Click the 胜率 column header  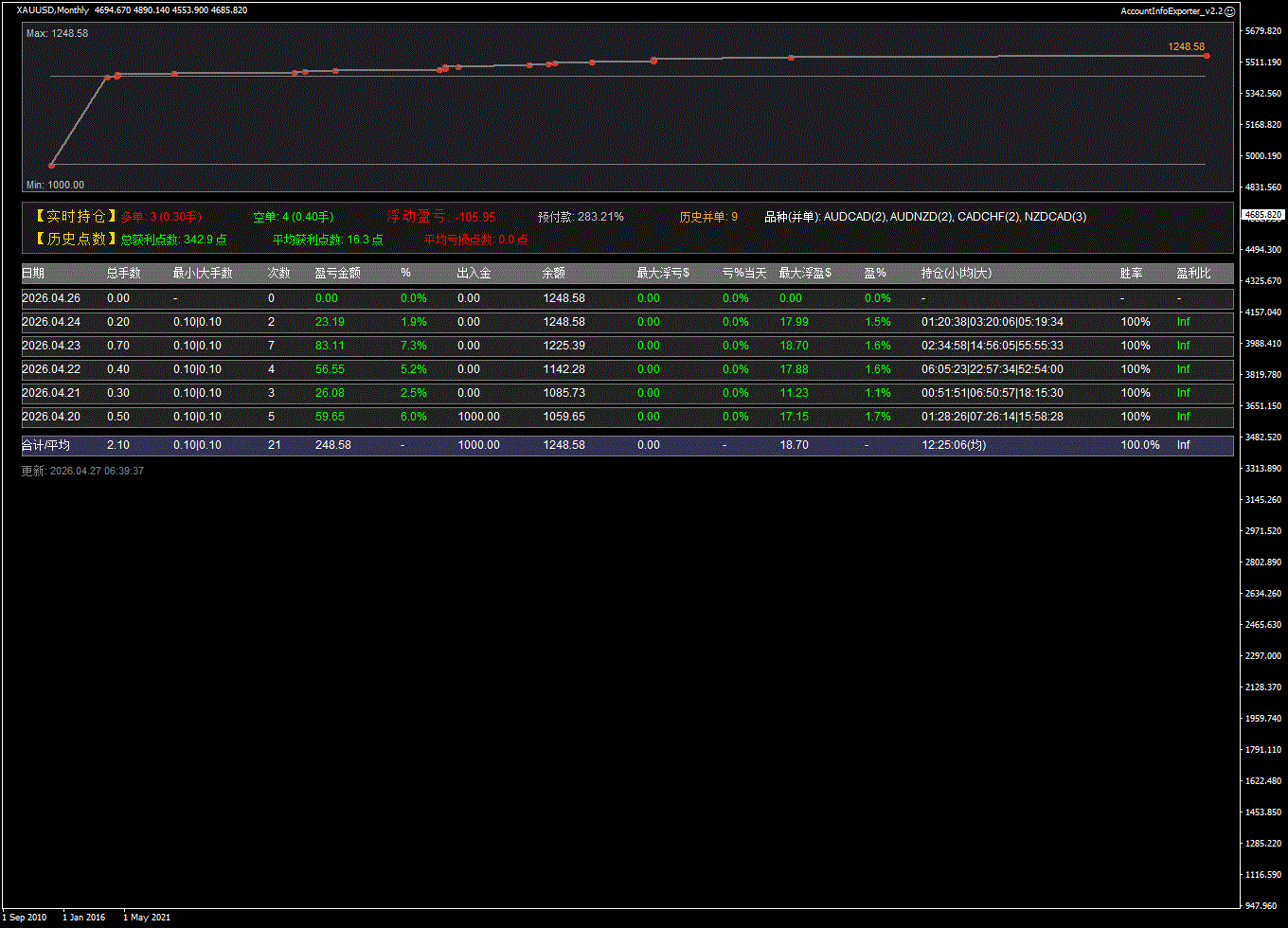click(x=1131, y=273)
